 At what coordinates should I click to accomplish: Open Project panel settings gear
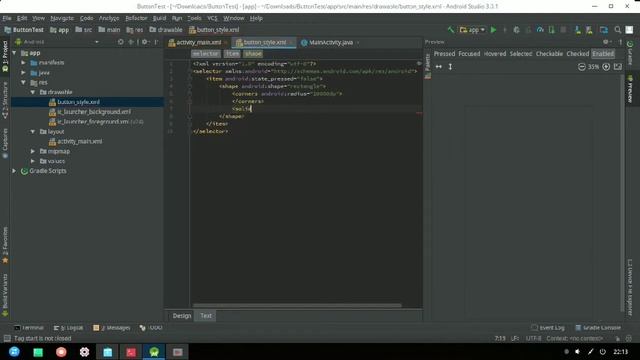(x=144, y=42)
